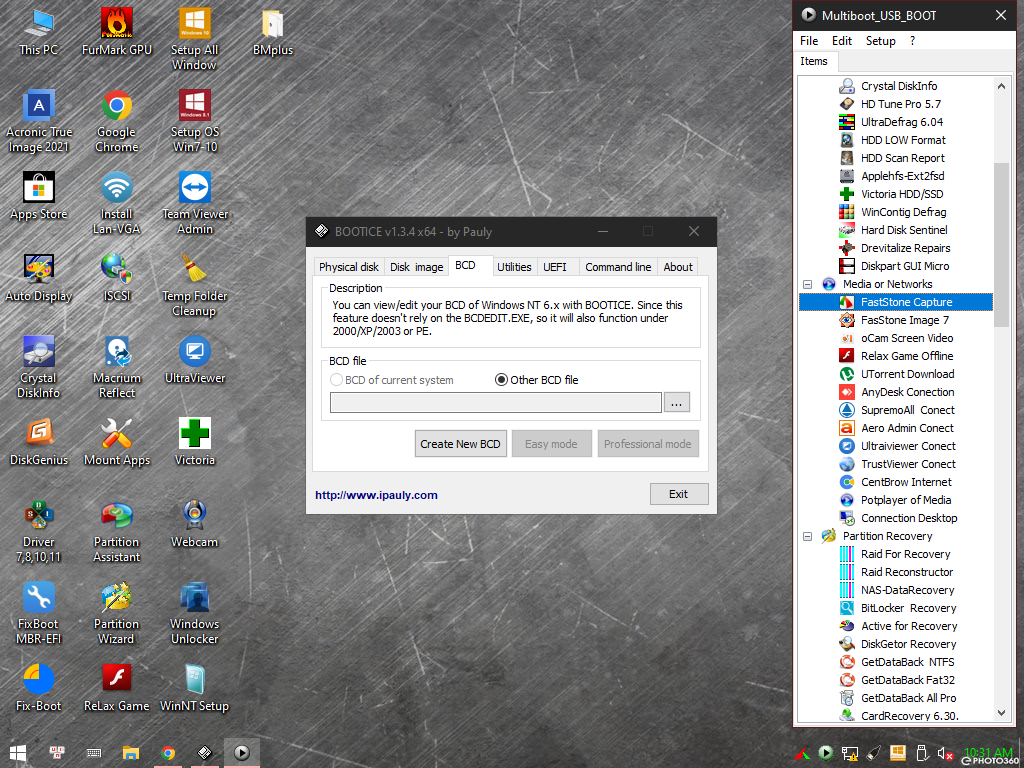This screenshot has width=1024, height=768.
Task: Launch Partition Assistant desktop icon
Action: pos(117,532)
